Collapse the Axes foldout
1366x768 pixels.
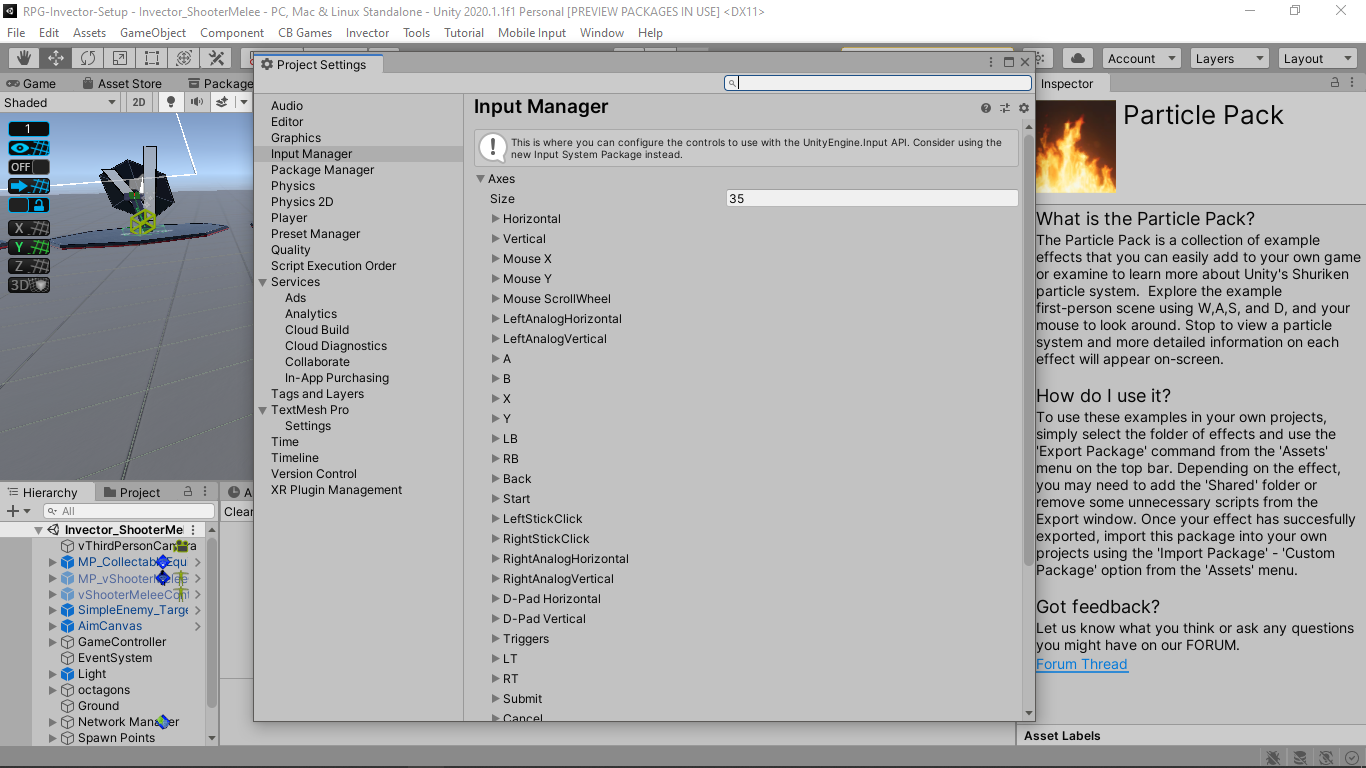pos(481,179)
